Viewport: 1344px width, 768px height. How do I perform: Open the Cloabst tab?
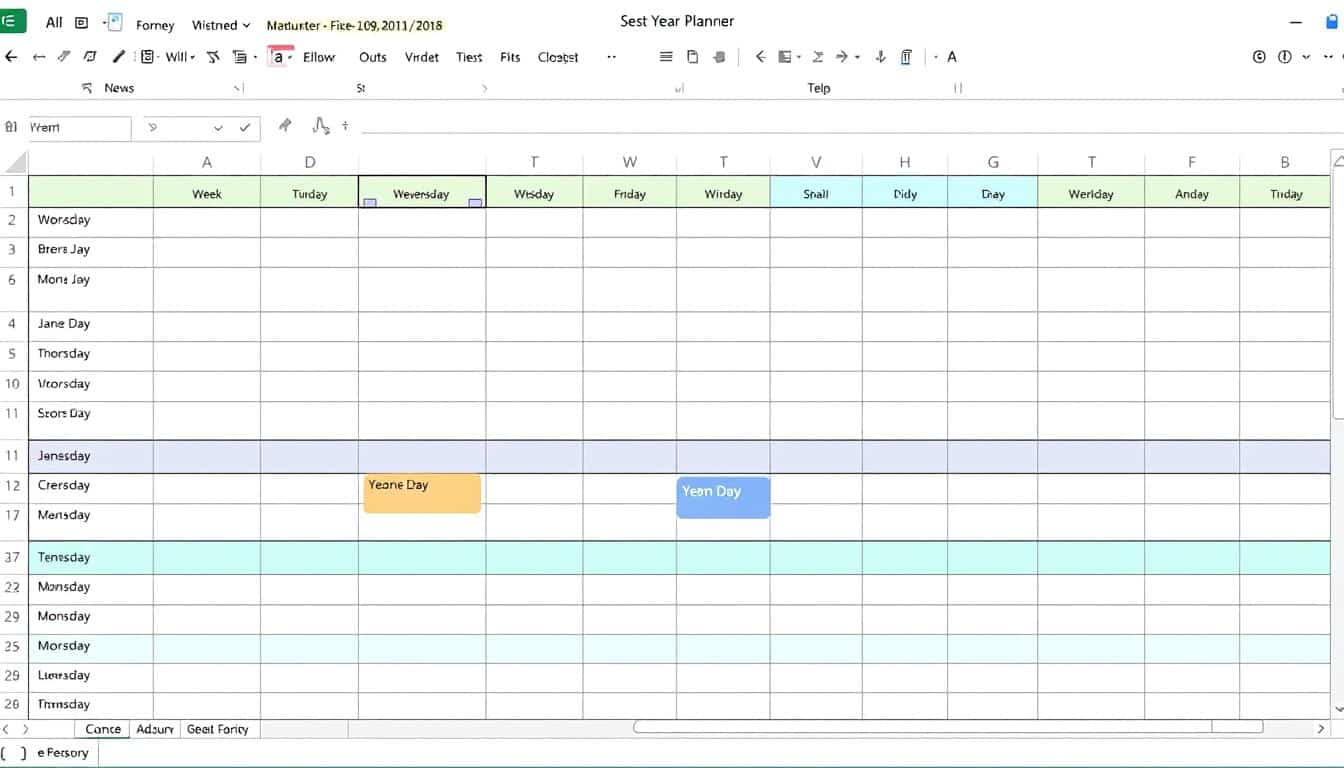[558, 57]
